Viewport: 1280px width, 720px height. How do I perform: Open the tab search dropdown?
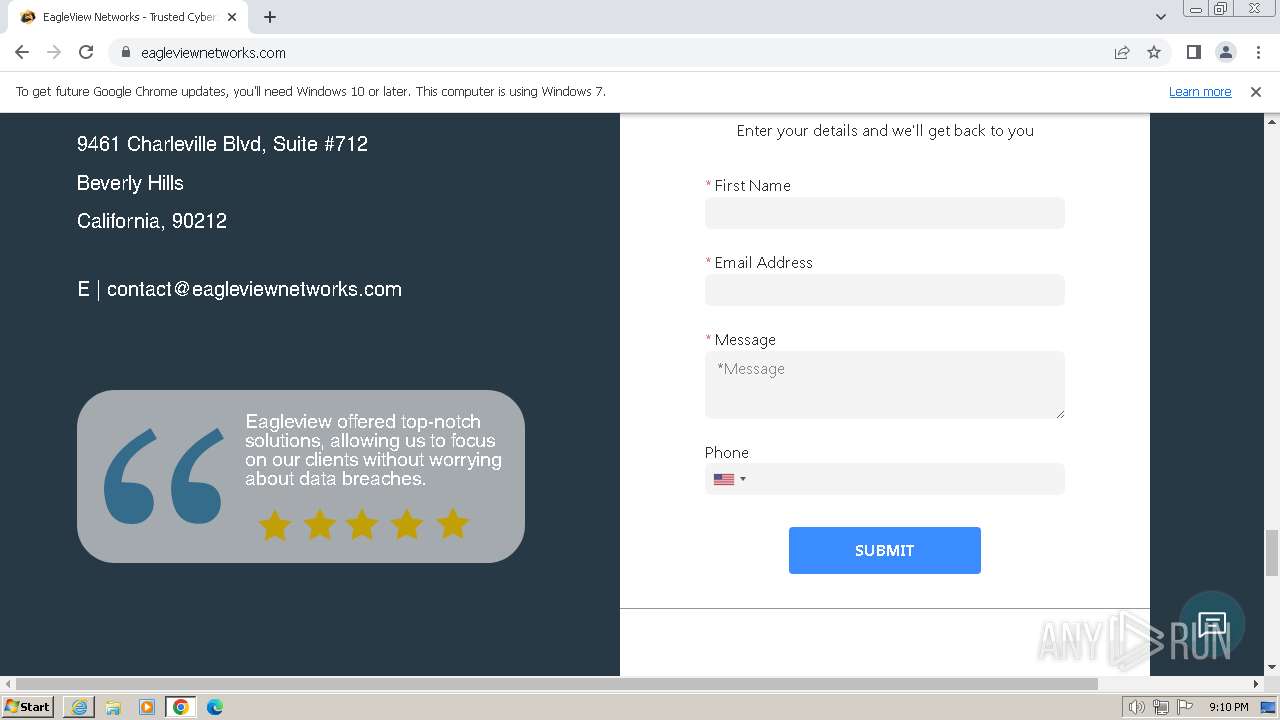(1161, 17)
